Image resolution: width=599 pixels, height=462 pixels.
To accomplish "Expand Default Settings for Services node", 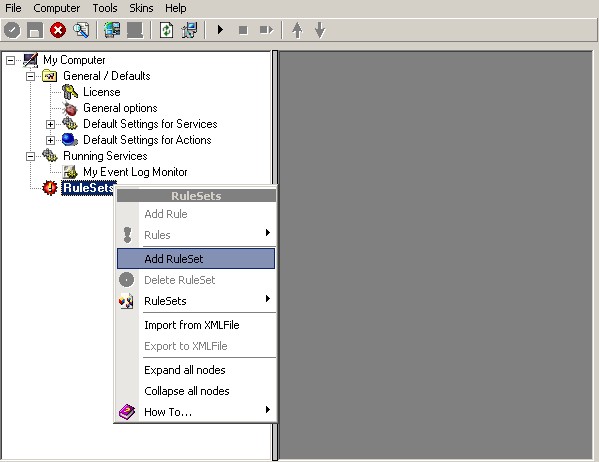I will coord(50,124).
